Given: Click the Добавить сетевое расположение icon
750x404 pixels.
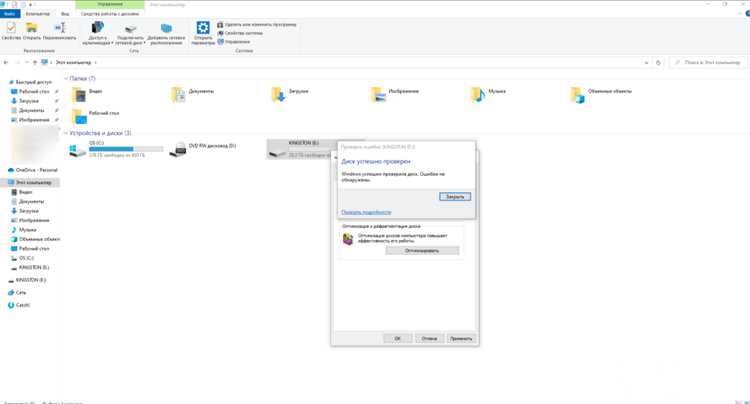Looking at the screenshot, I should [166, 28].
